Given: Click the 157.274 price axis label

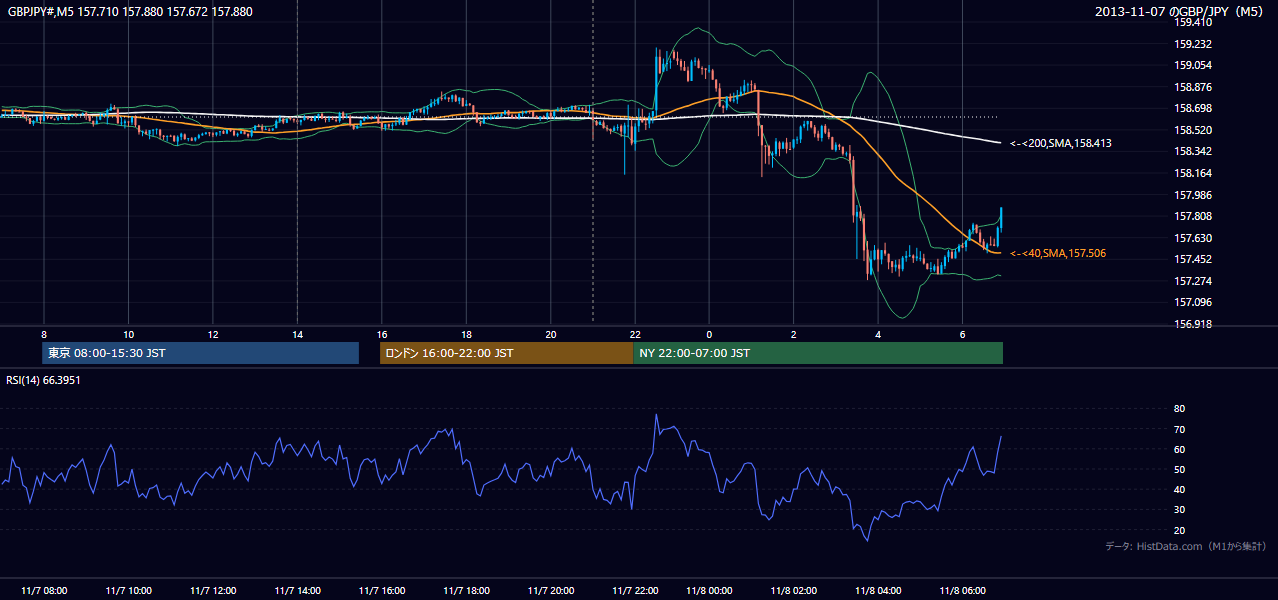Looking at the screenshot, I should (1193, 281).
